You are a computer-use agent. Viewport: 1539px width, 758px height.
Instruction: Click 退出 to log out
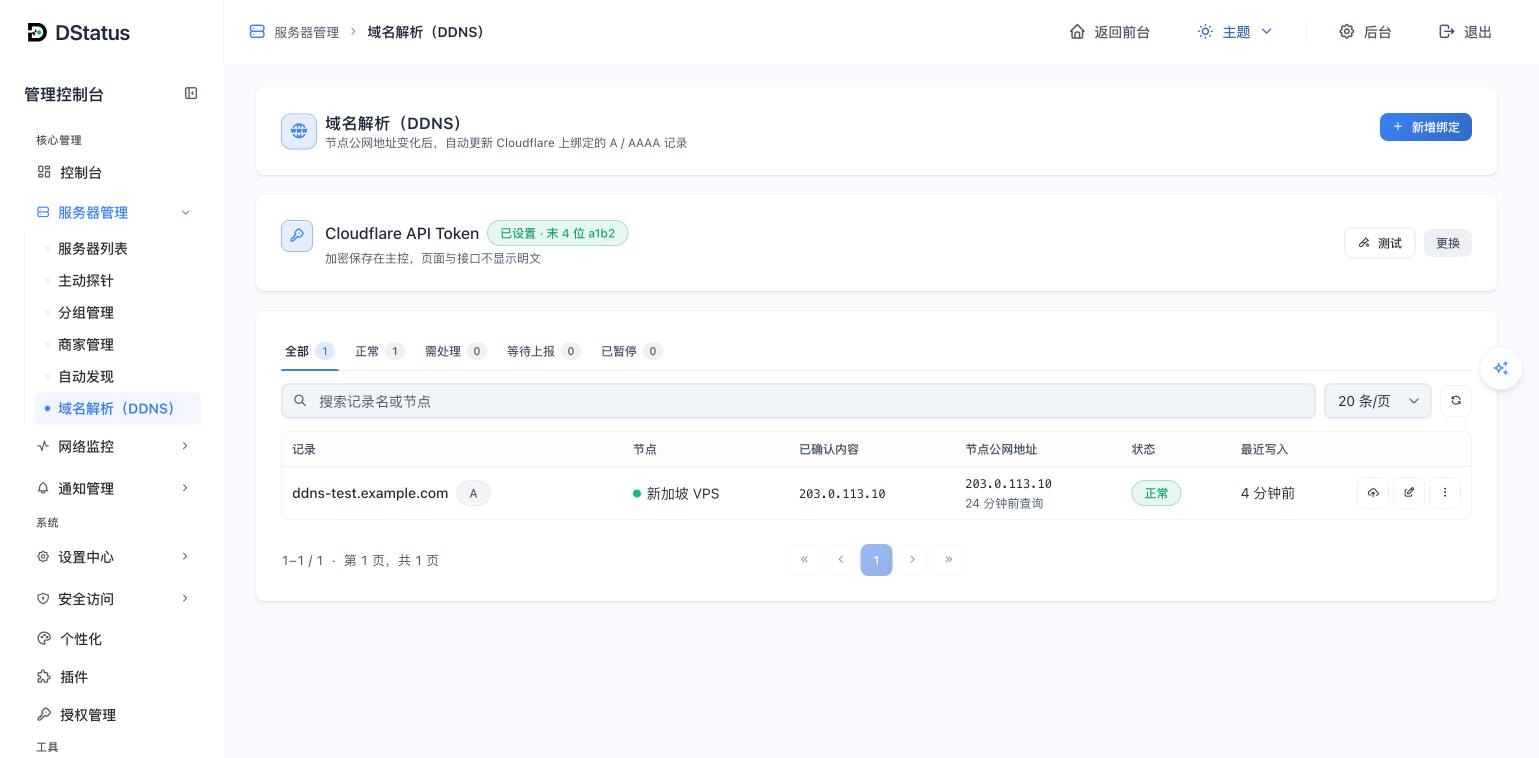coord(1466,32)
